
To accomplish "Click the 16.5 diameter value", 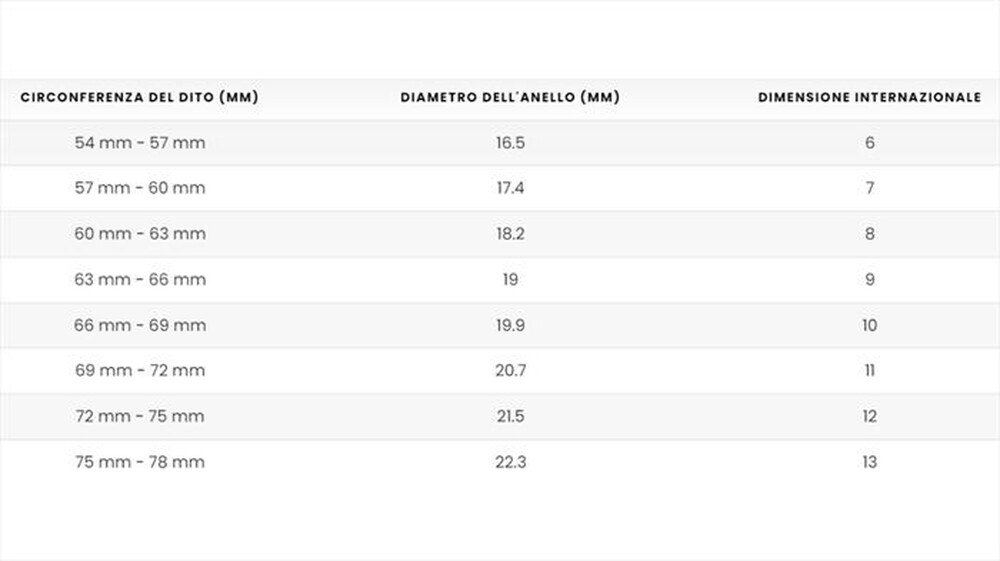I will pyautogui.click(x=510, y=143).
